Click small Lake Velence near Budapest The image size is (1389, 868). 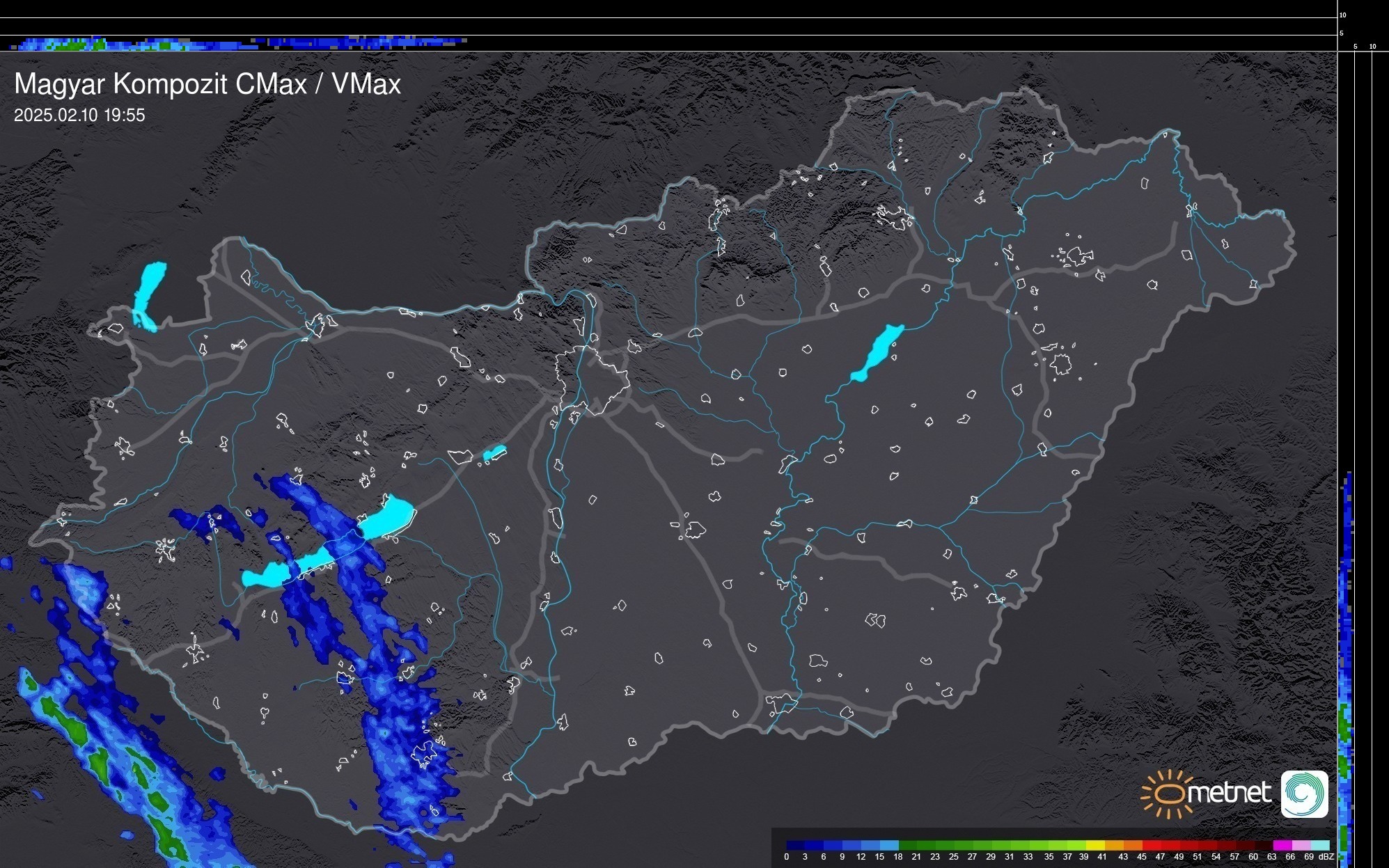pos(494,454)
